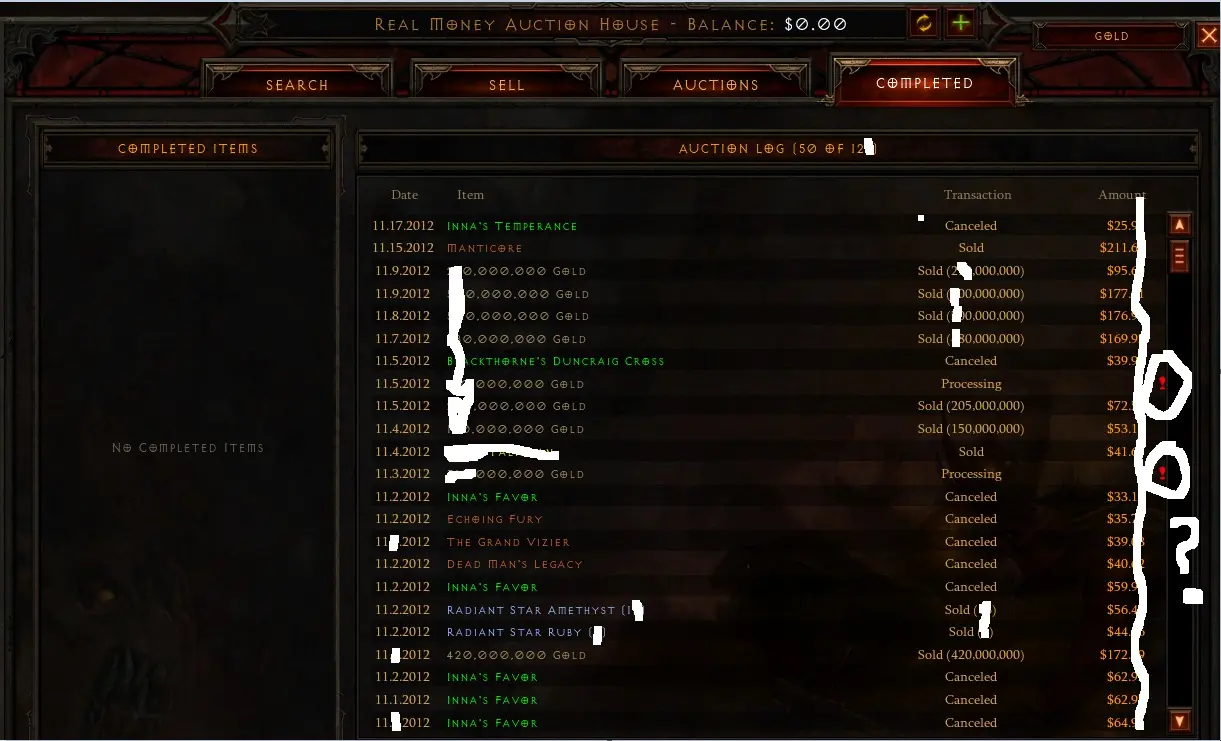Sort log by Transaction column header
Image resolution: width=1221 pixels, height=741 pixels.
click(x=977, y=195)
